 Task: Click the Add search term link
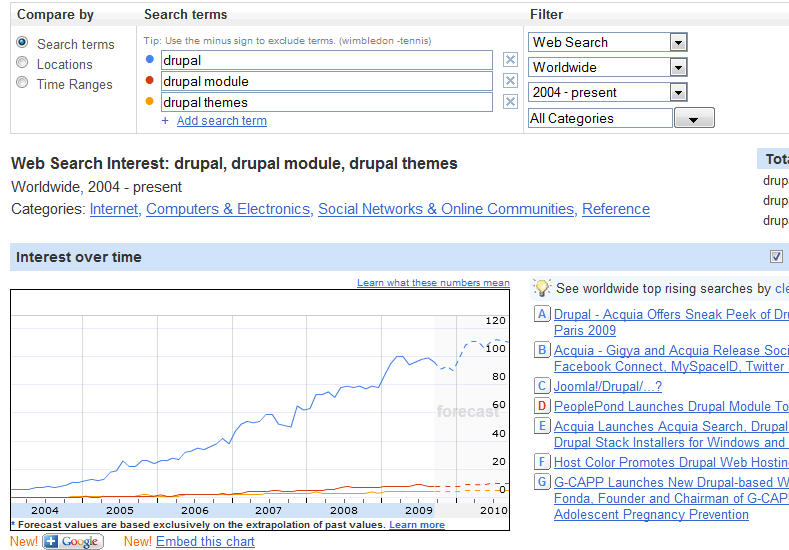pyautogui.click(x=221, y=121)
